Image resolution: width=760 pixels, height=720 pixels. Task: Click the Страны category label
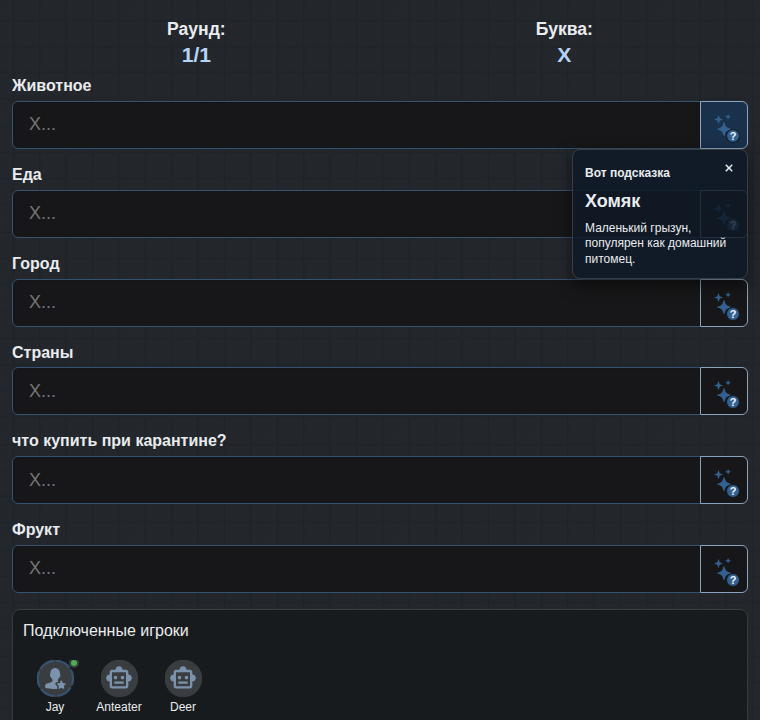(x=43, y=352)
